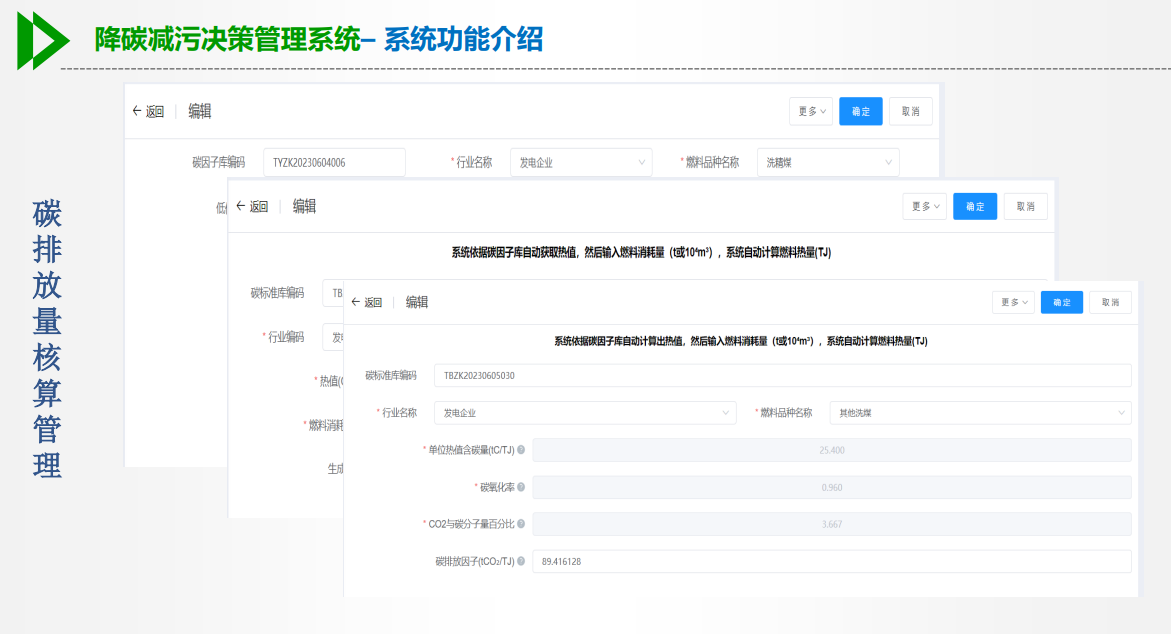
Task: Click the 编辑 title in the front window
Action: pos(417,302)
